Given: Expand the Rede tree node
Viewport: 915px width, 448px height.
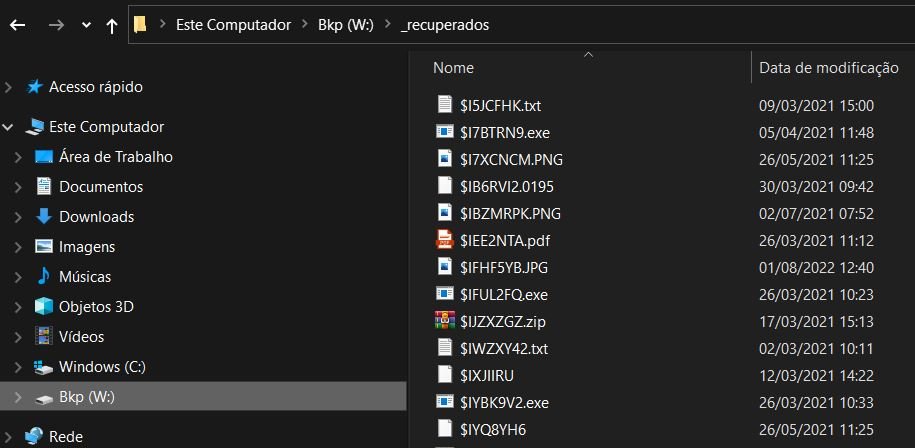Looking at the screenshot, I should pyautogui.click(x=8, y=436).
